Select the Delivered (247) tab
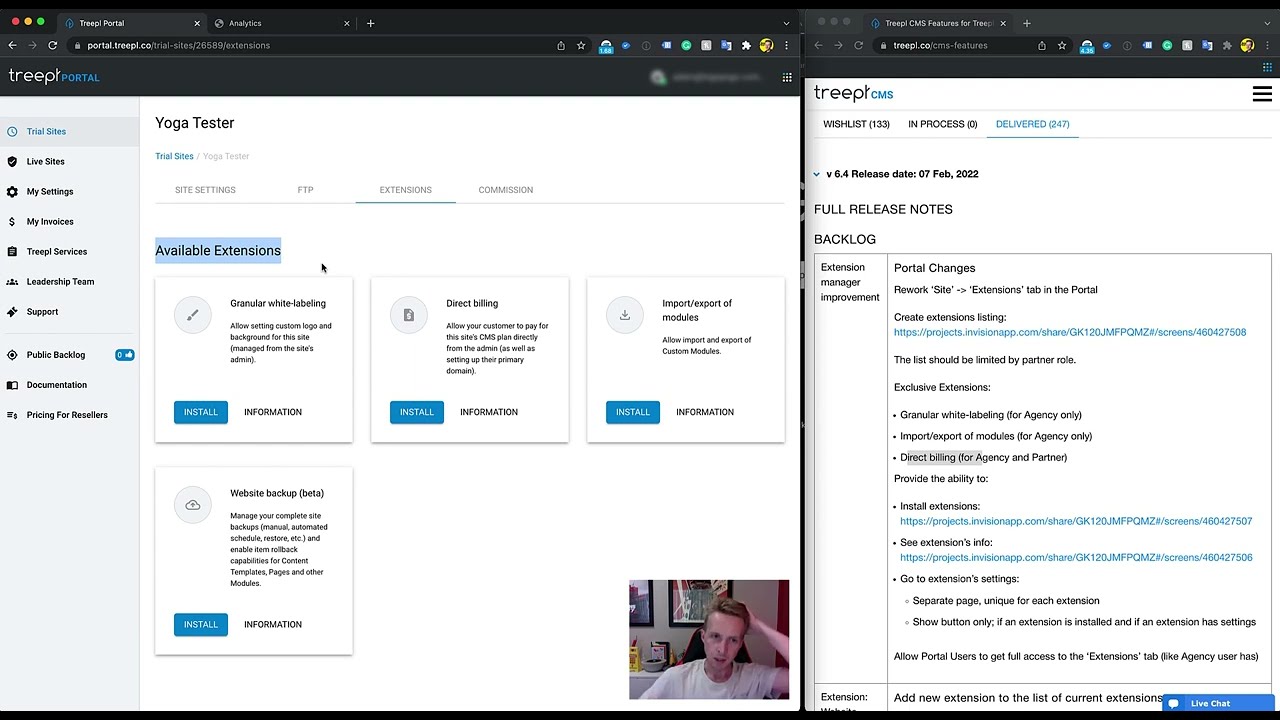The image size is (1280, 720). point(1032,124)
